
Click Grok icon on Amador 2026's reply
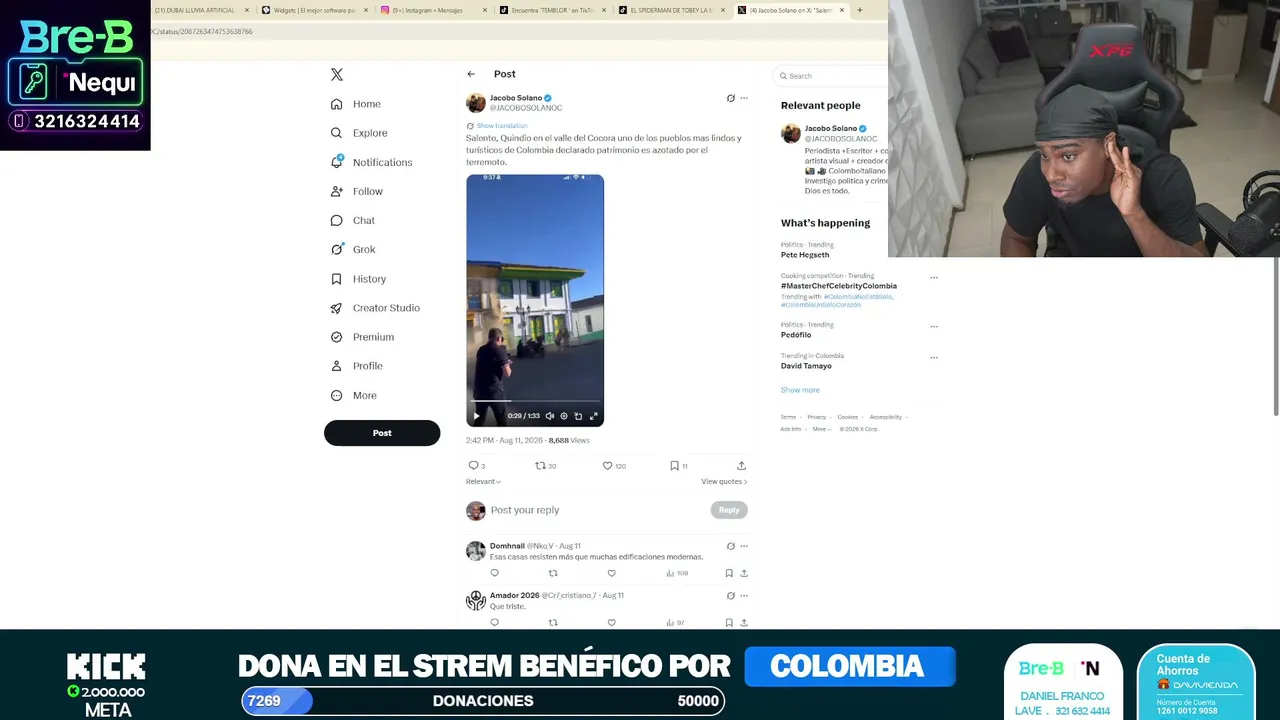coord(731,596)
